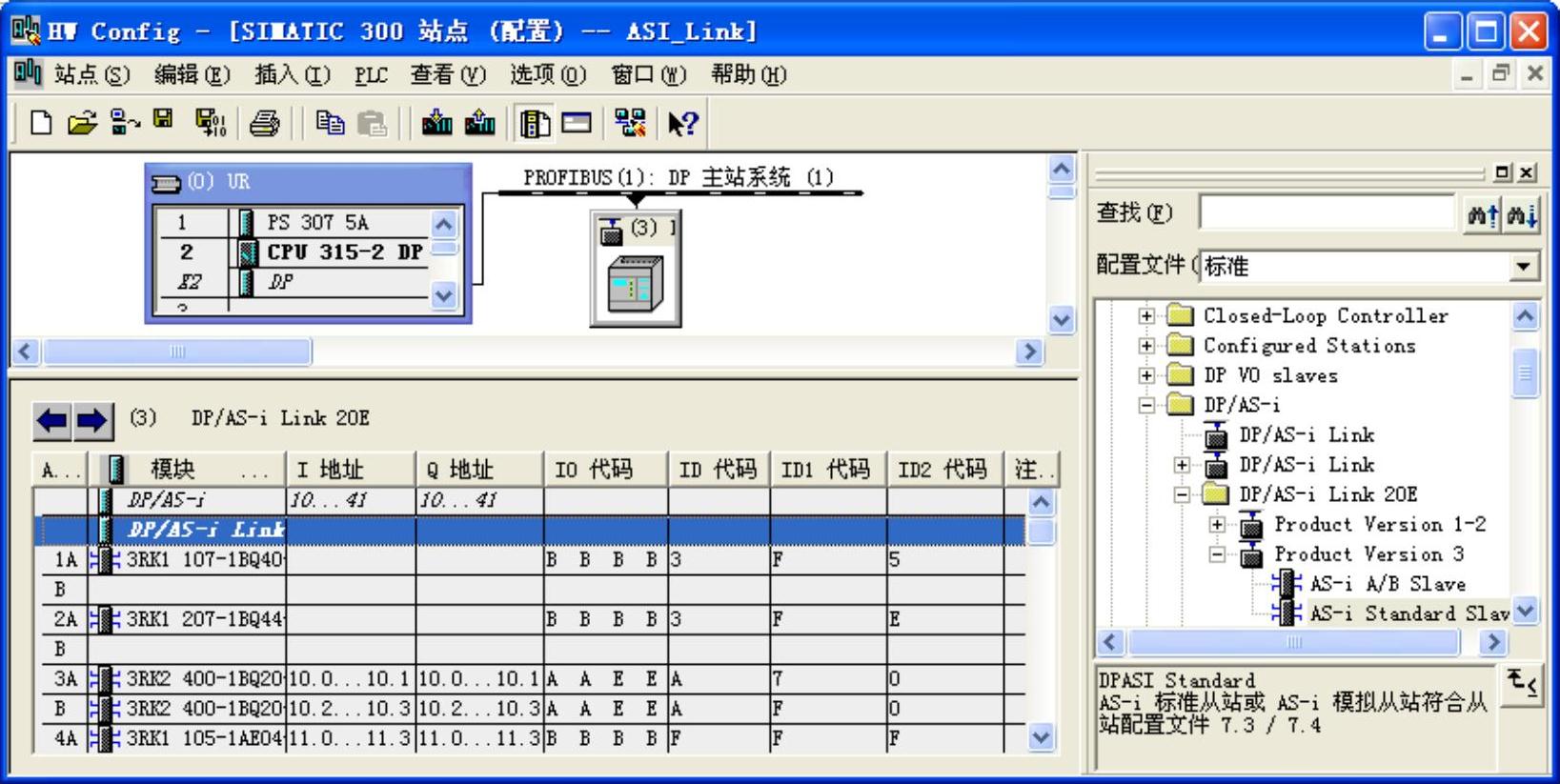Print the configuration via printer icon

264,123
